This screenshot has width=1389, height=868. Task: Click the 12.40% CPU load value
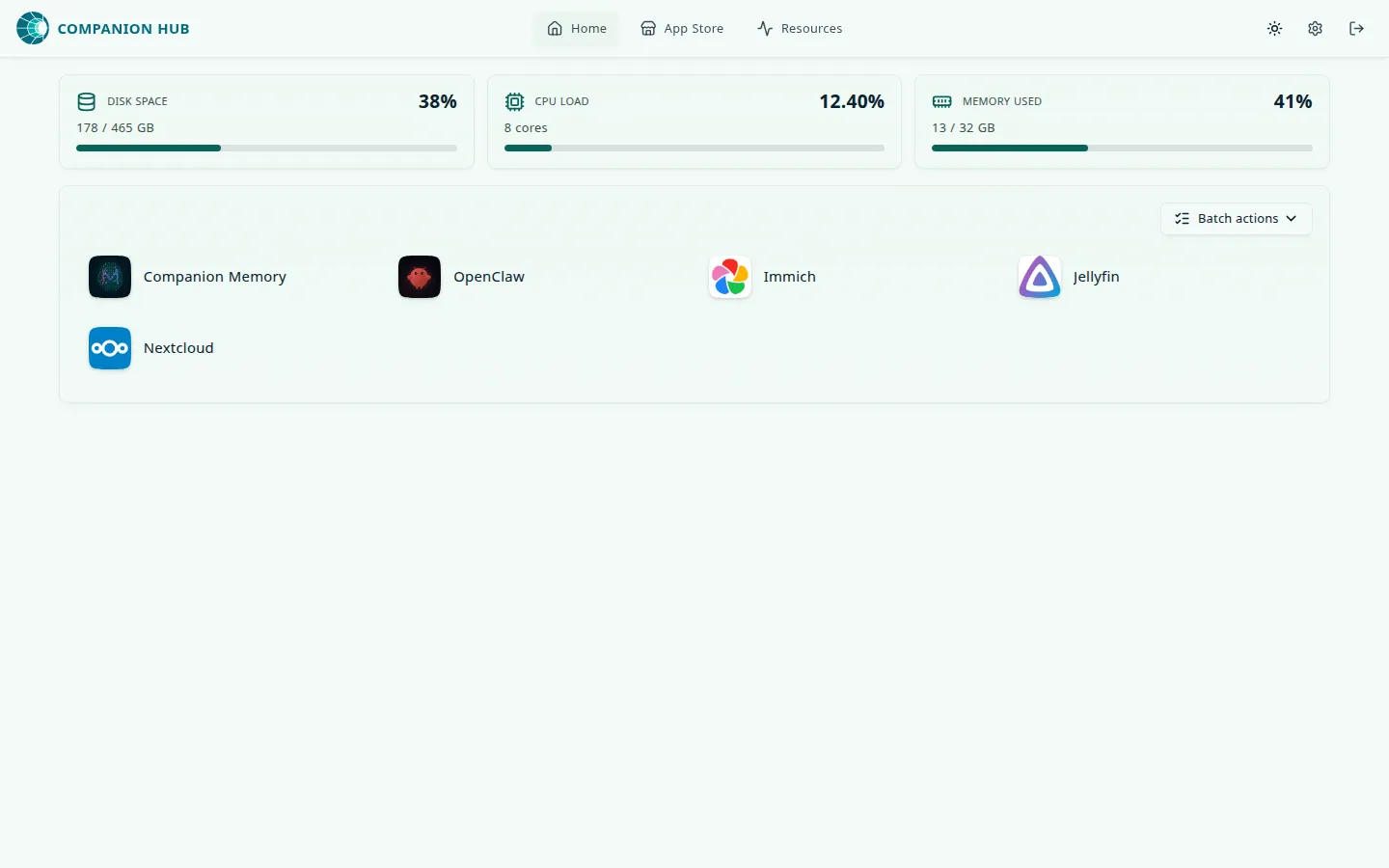point(852,101)
